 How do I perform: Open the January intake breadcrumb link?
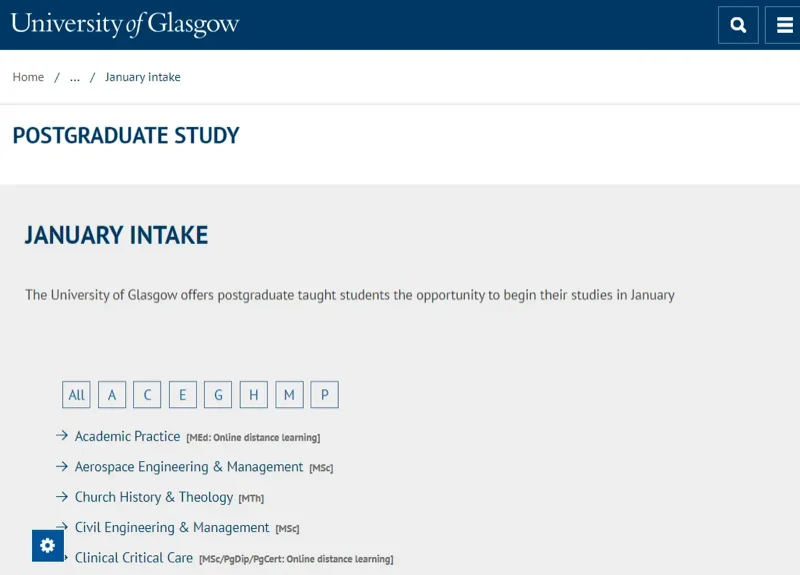pyautogui.click(x=142, y=77)
